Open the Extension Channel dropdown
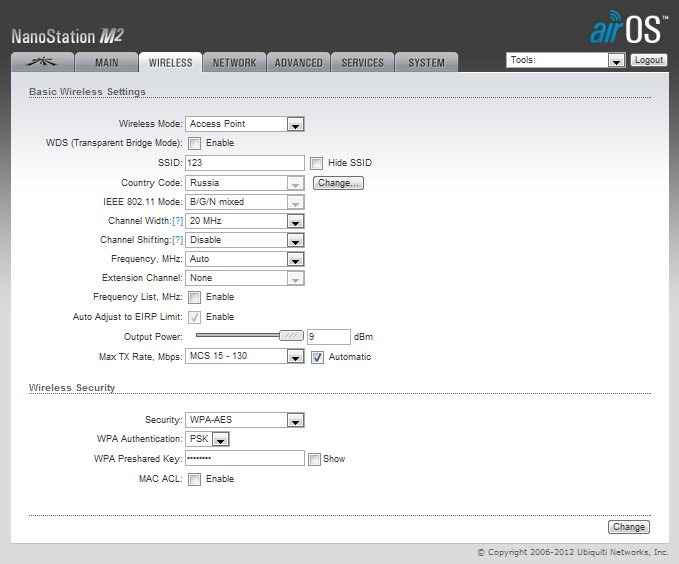The width and height of the screenshot is (679, 564). 245,278
